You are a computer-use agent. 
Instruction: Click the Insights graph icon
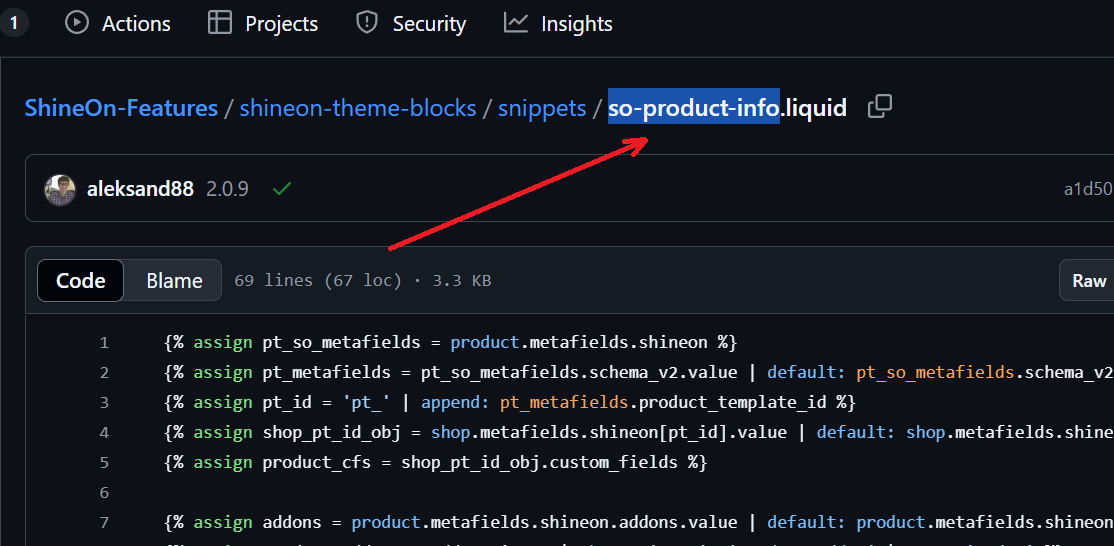click(x=516, y=23)
